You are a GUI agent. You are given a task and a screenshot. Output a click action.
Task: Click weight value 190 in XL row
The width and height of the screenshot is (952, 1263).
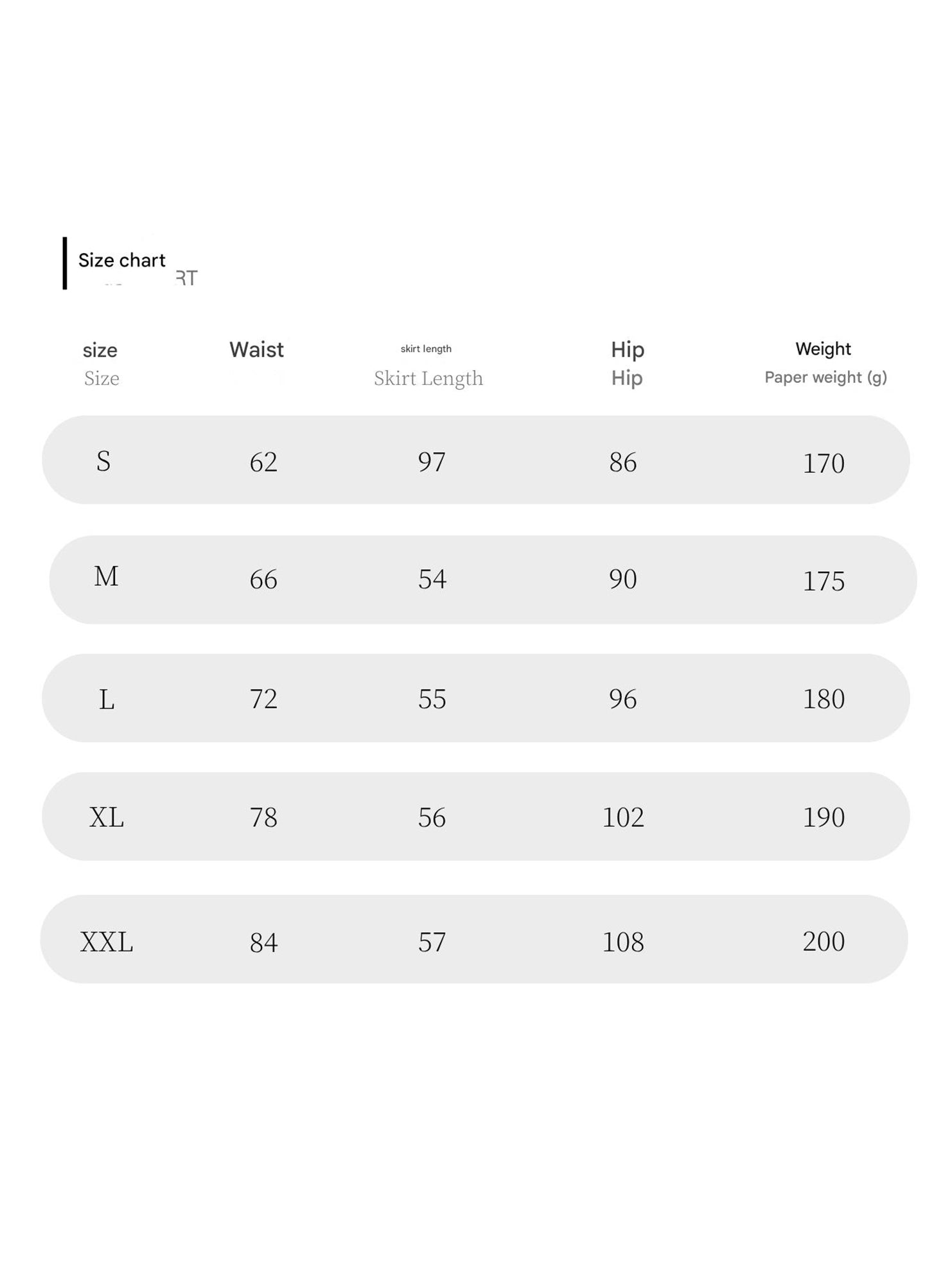824,817
